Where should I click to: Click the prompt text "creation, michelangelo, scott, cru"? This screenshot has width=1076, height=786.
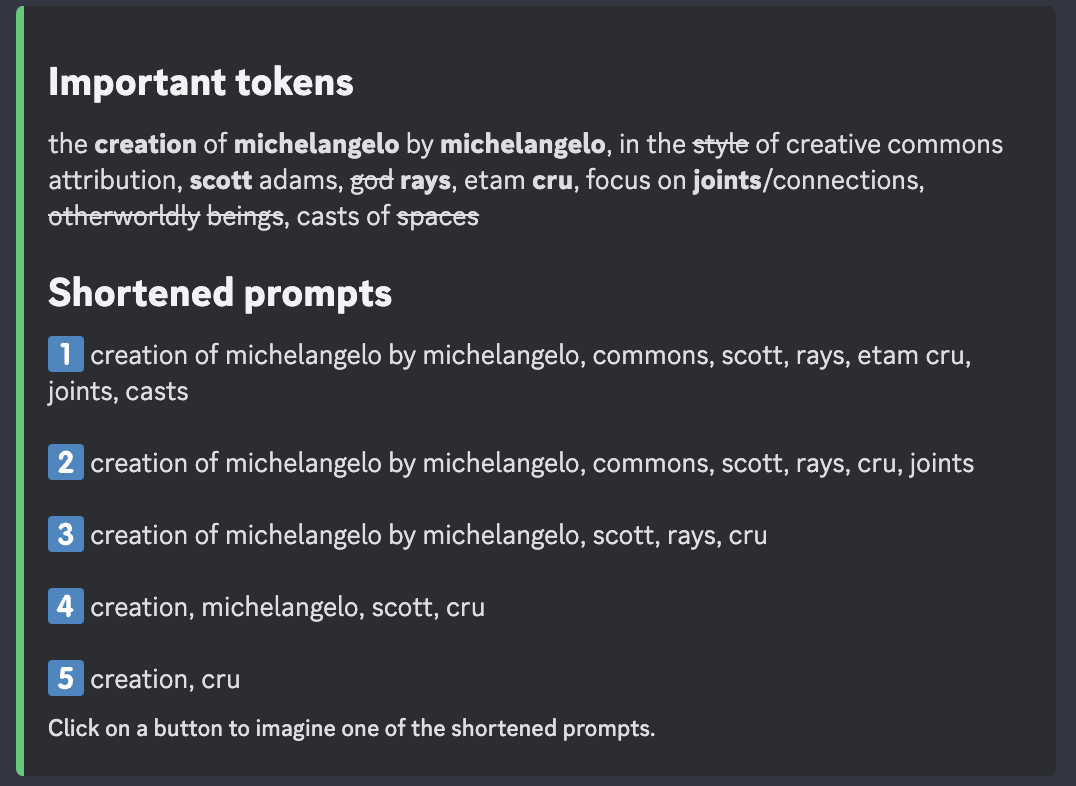288,608
